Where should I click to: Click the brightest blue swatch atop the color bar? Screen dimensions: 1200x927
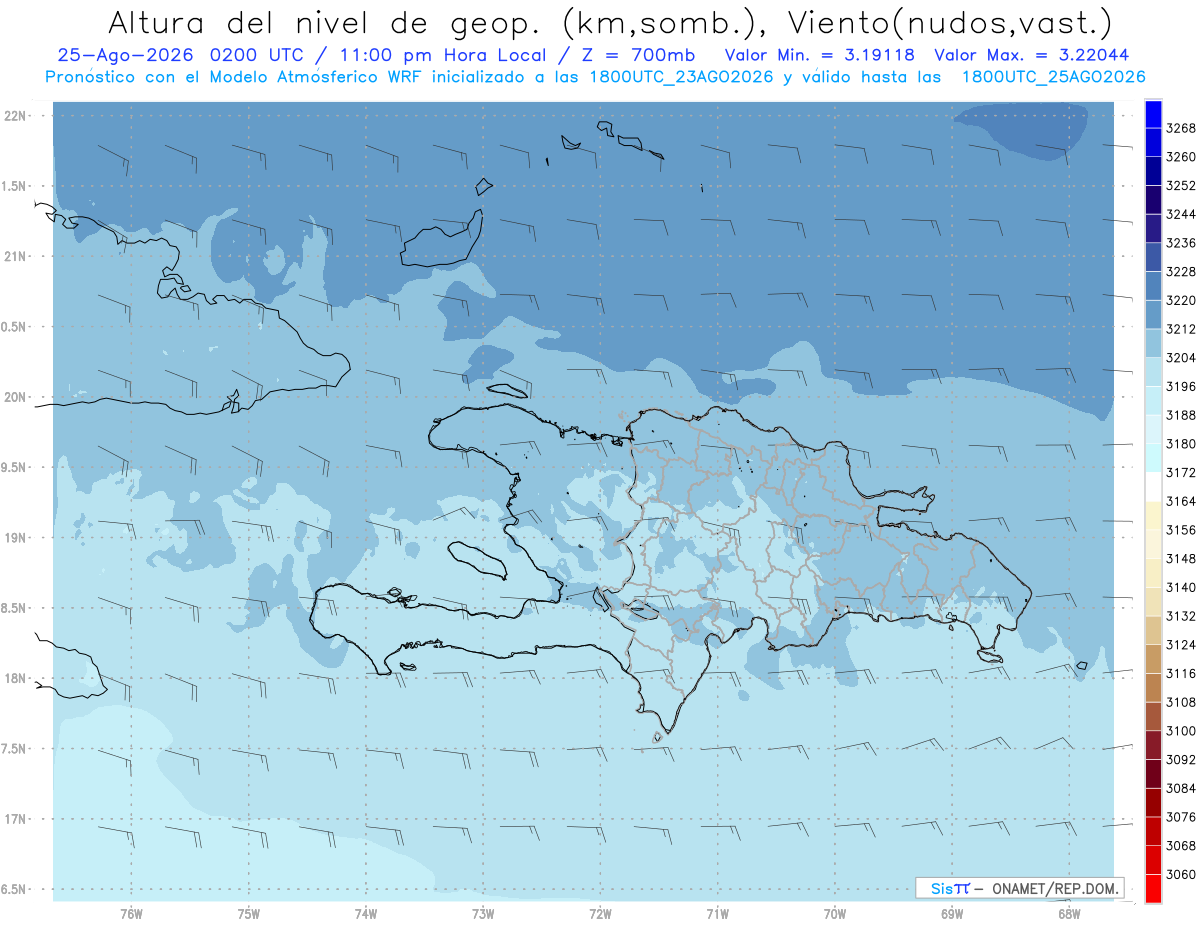point(1153,113)
